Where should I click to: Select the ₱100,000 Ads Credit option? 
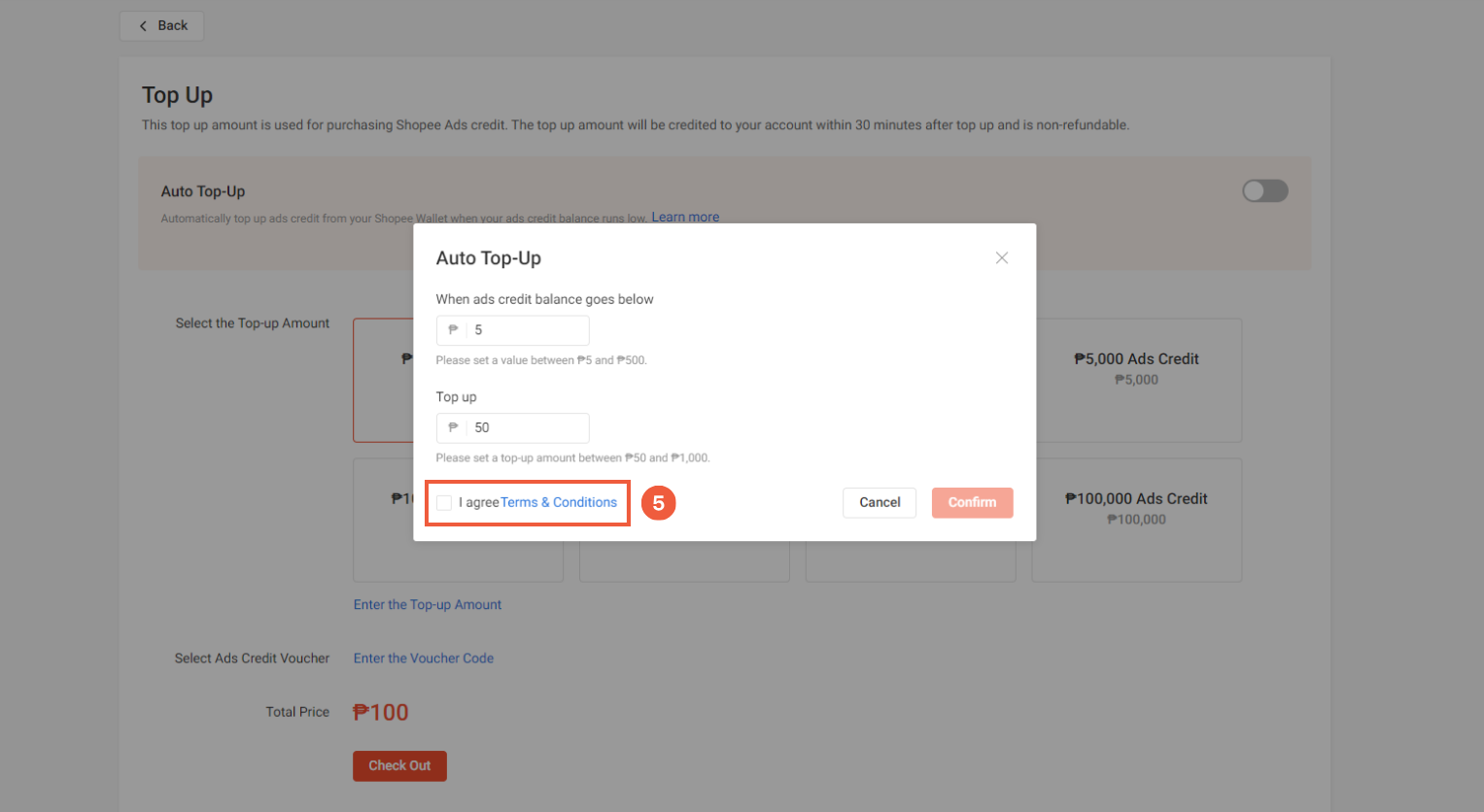[1136, 520]
